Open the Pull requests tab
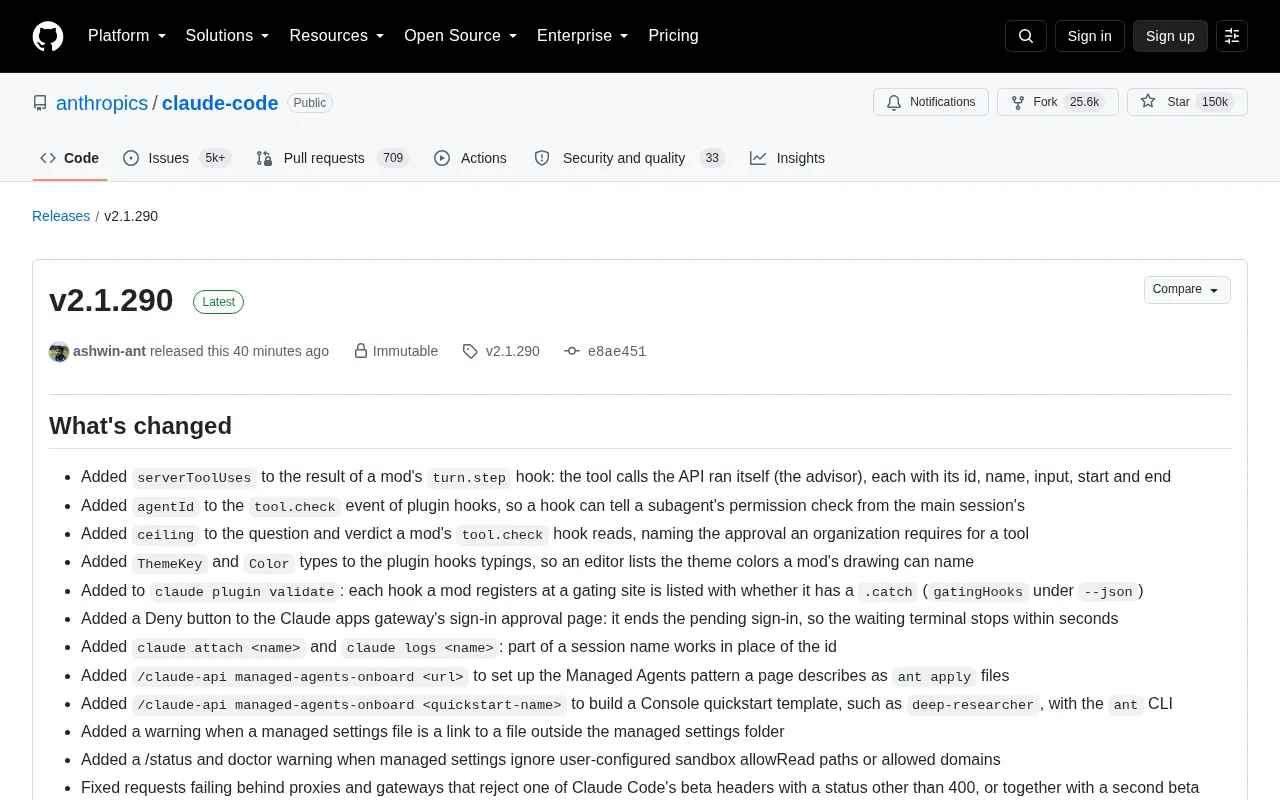1280x800 pixels. tap(333, 158)
